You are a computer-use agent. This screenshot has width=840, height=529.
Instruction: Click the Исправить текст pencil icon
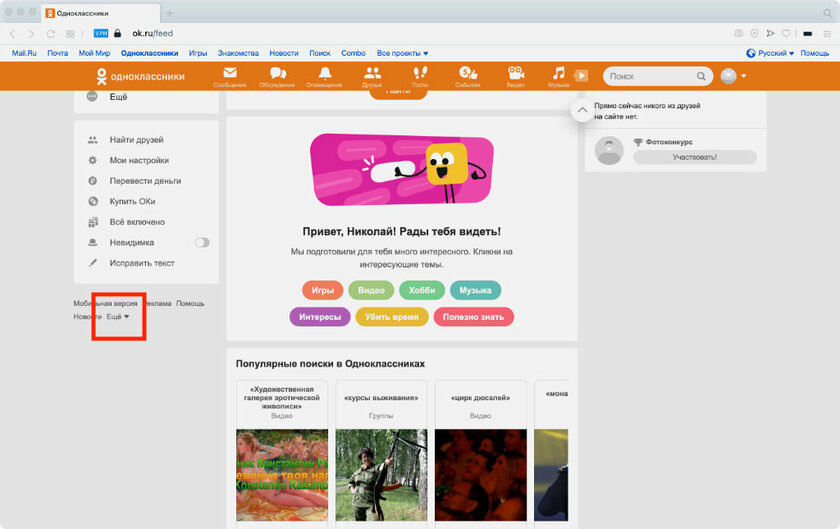click(x=93, y=263)
